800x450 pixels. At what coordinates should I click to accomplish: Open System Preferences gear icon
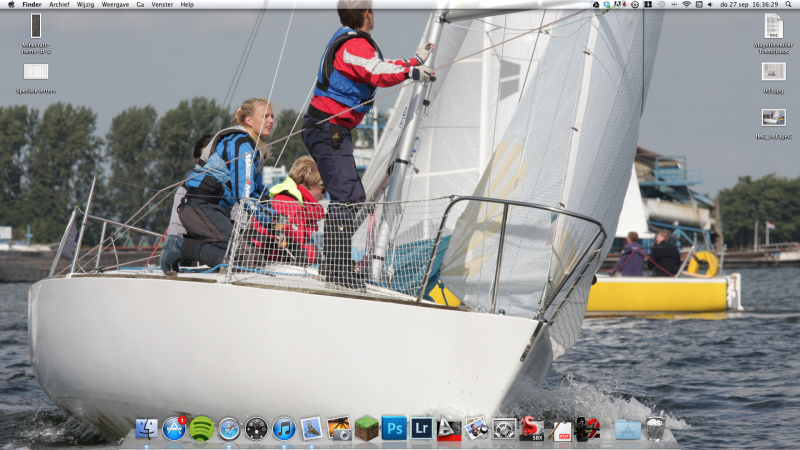504,429
